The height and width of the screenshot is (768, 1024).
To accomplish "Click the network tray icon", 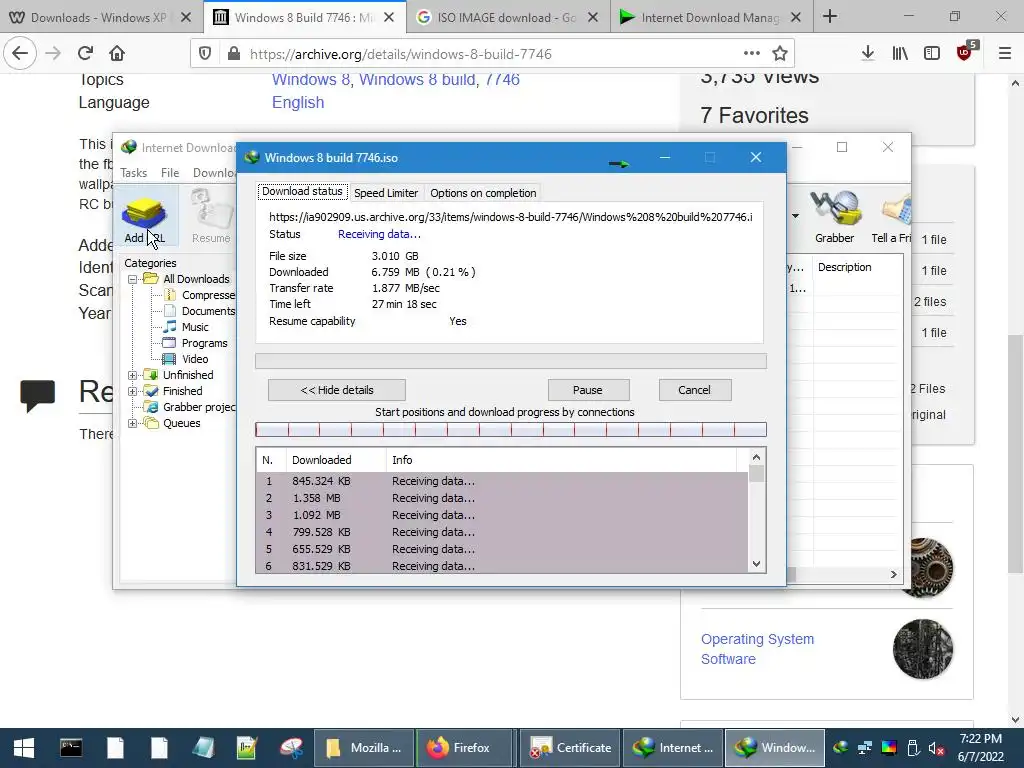I will [865, 748].
